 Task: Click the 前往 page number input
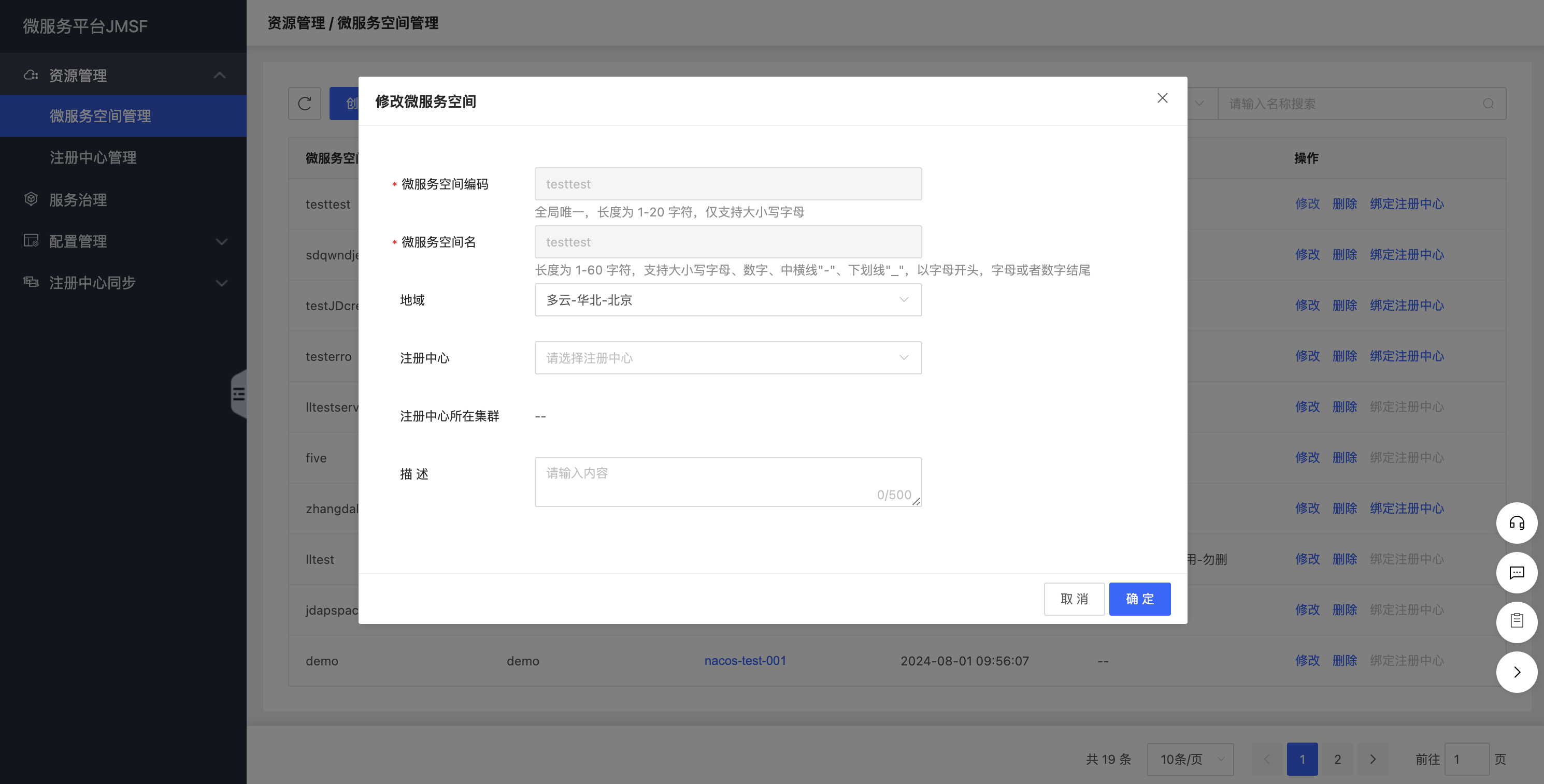pos(1467,760)
